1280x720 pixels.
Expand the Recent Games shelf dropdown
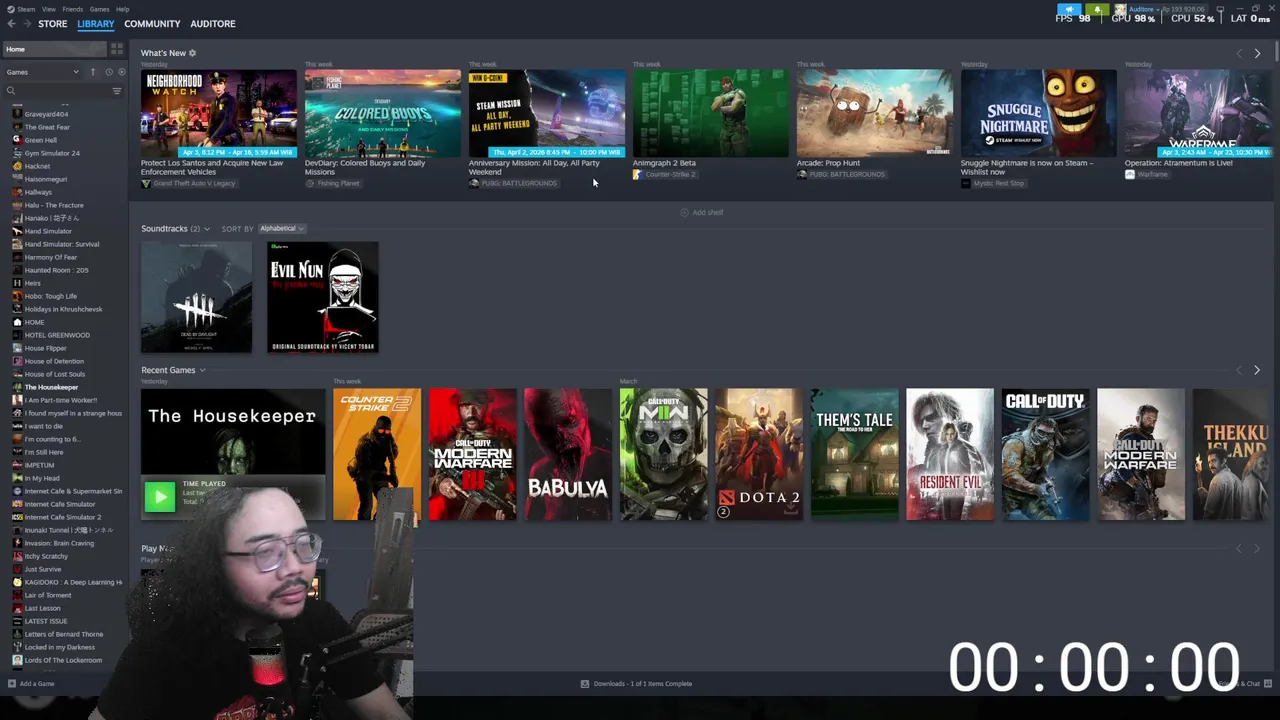(x=202, y=371)
